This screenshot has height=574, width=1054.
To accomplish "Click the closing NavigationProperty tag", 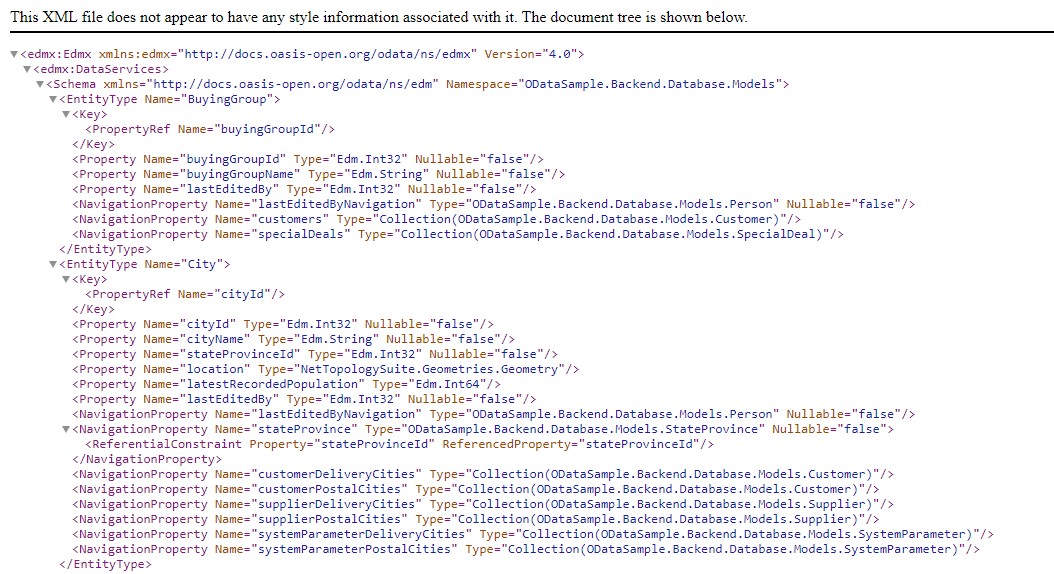I will (147, 460).
